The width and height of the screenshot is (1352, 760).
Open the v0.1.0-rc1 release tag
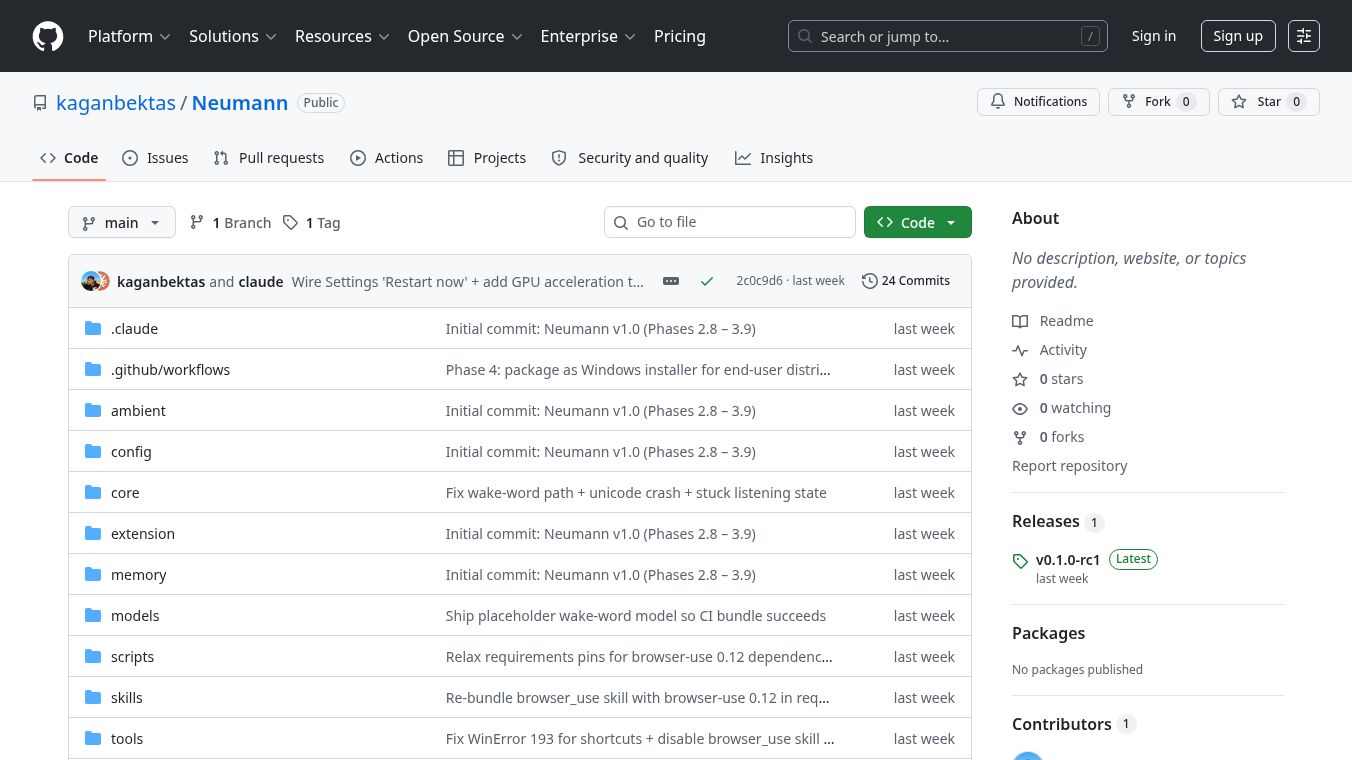point(1068,559)
